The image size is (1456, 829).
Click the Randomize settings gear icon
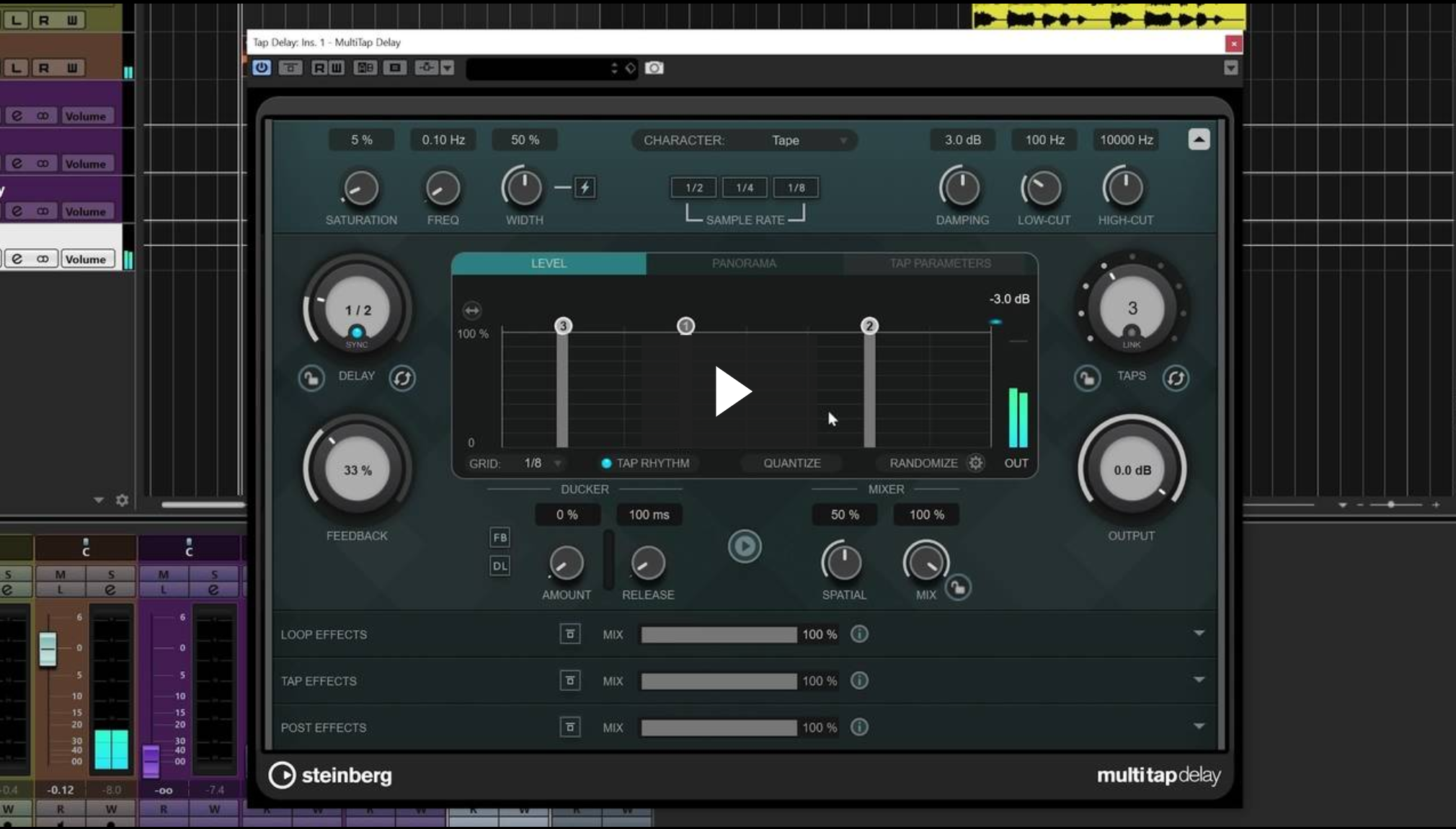click(x=976, y=463)
